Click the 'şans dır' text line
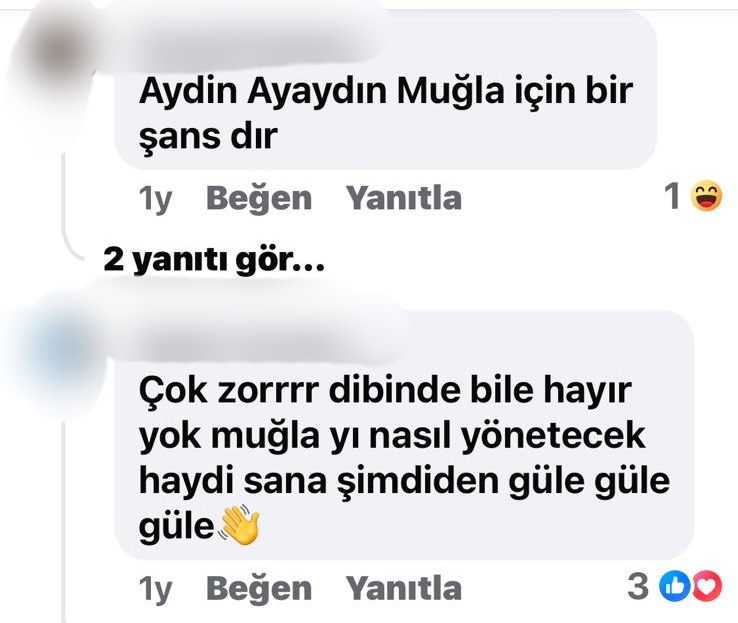This screenshot has height=623, width=738. (208, 137)
